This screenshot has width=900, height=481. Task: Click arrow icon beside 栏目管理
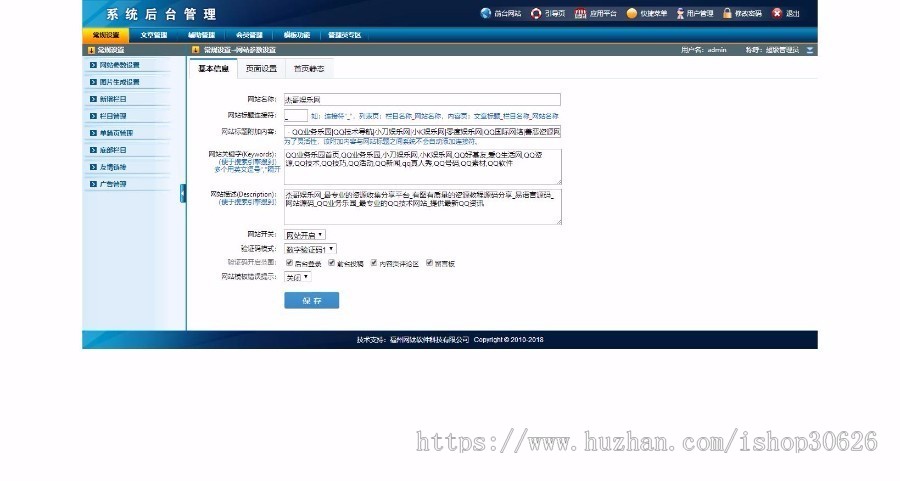pos(93,116)
